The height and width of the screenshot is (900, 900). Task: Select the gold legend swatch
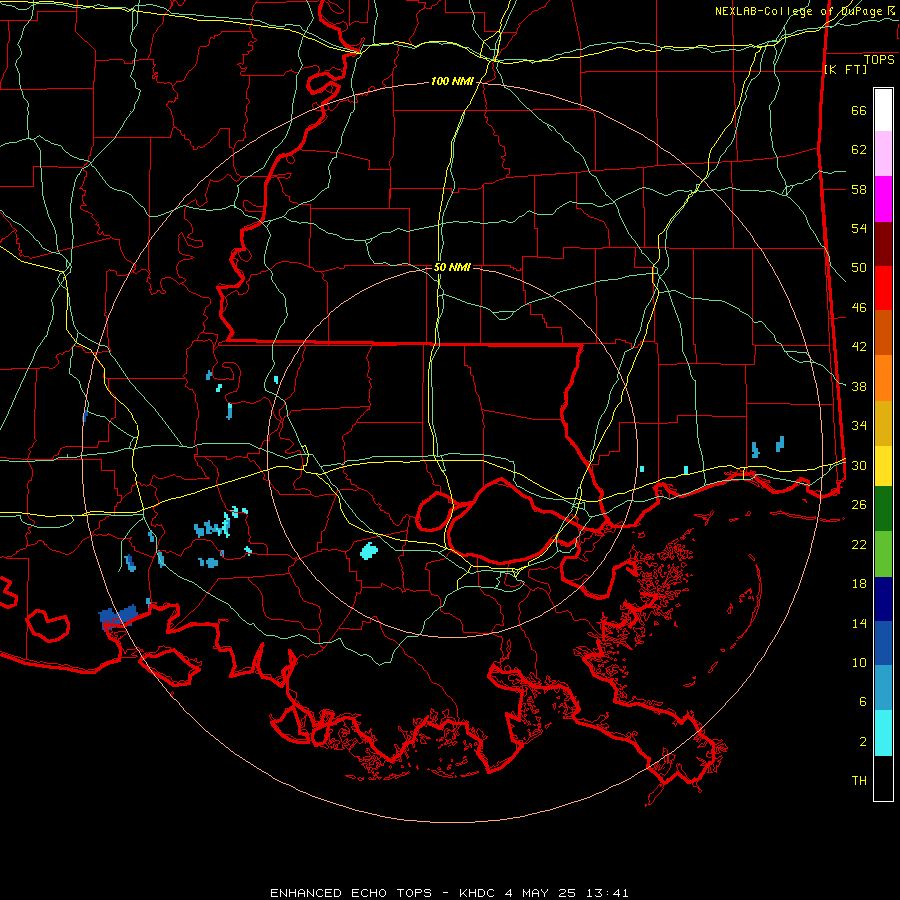pos(883,423)
